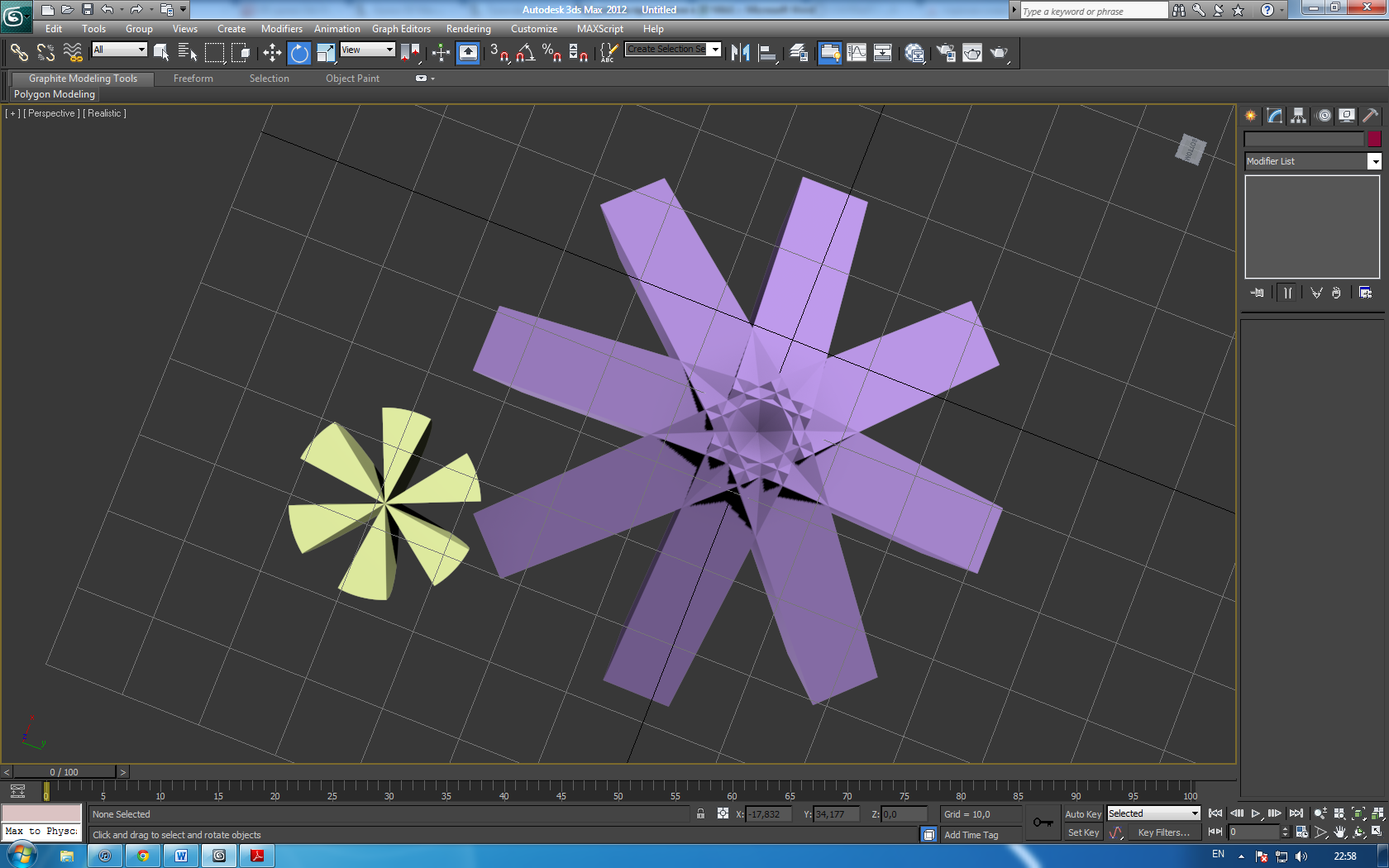This screenshot has height=868, width=1389.
Task: Toggle Window/Crossing selection mode
Action: (x=241, y=53)
